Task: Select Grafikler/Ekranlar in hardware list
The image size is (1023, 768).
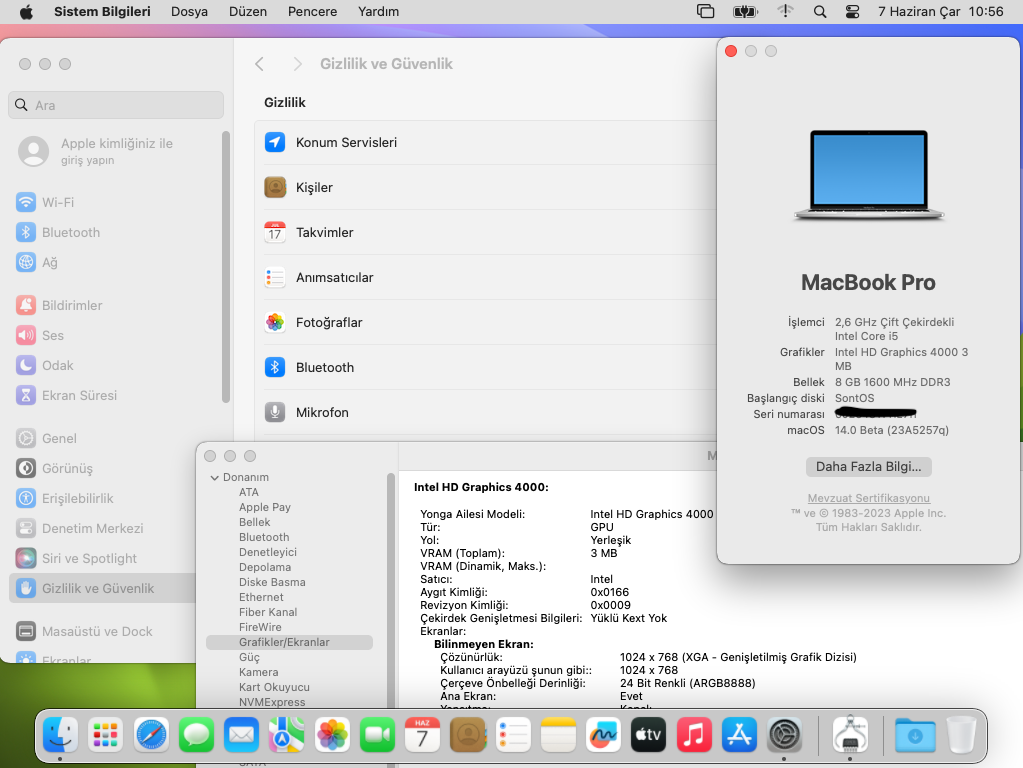Action: point(284,642)
